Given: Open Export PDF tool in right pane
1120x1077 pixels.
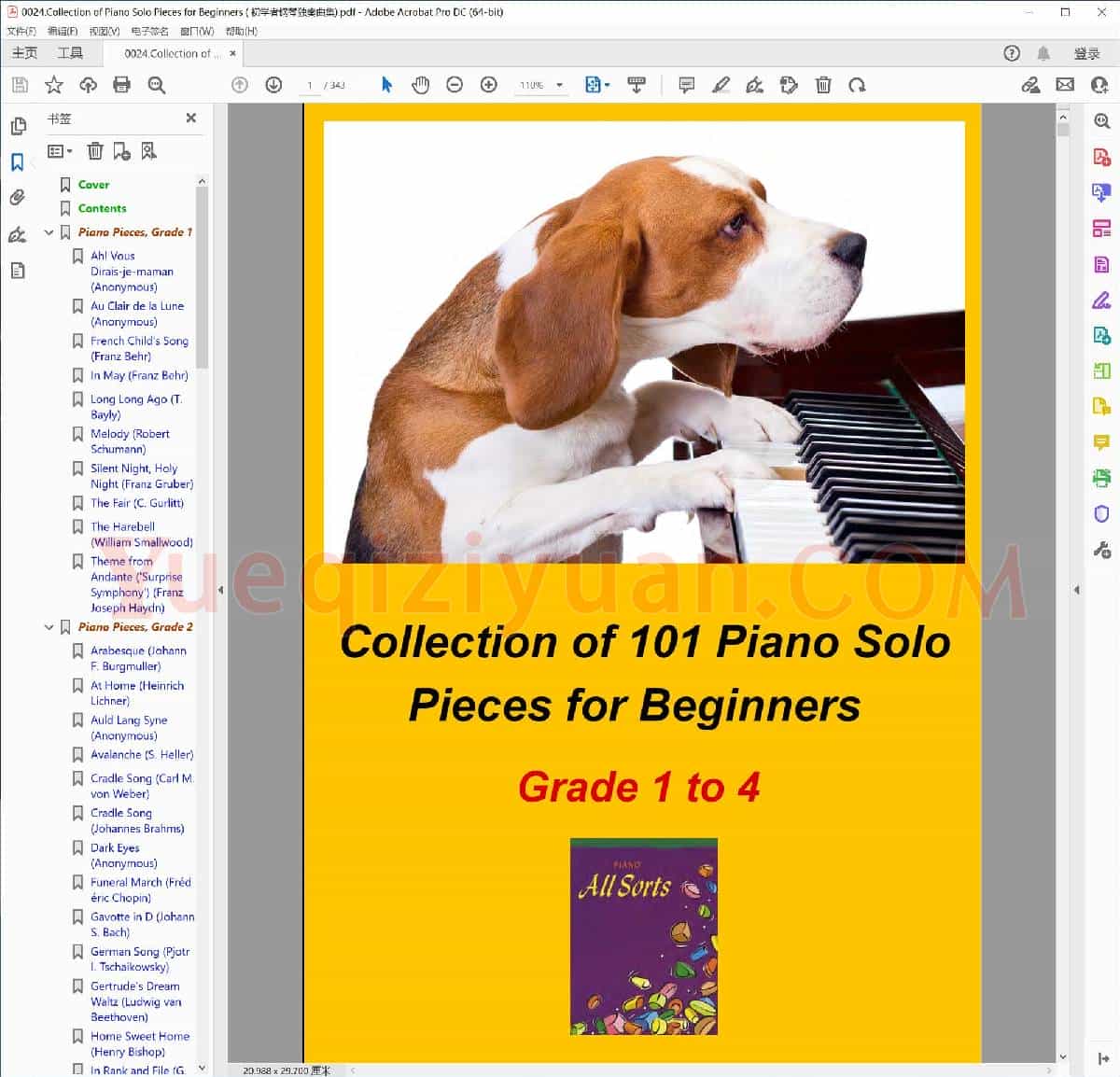Looking at the screenshot, I should (1101, 192).
